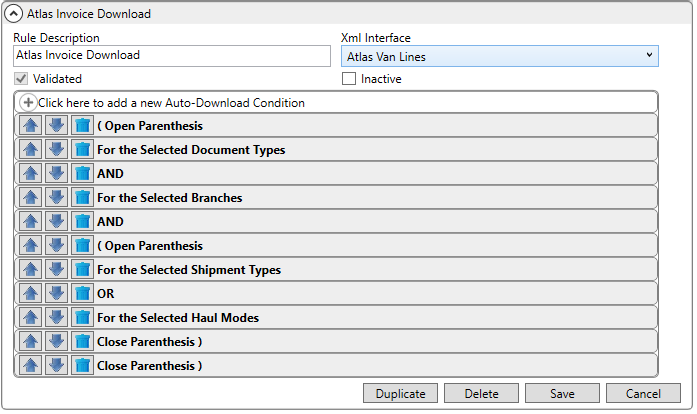Delete the last Close Parenthesis row
Image resolution: width=697 pixels, height=414 pixels.
click(x=82, y=366)
